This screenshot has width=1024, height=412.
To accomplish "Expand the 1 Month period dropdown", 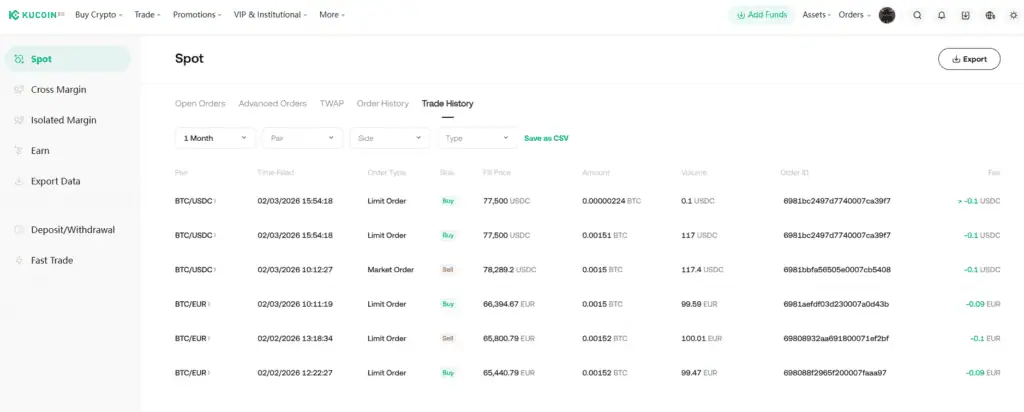I will click(215, 138).
